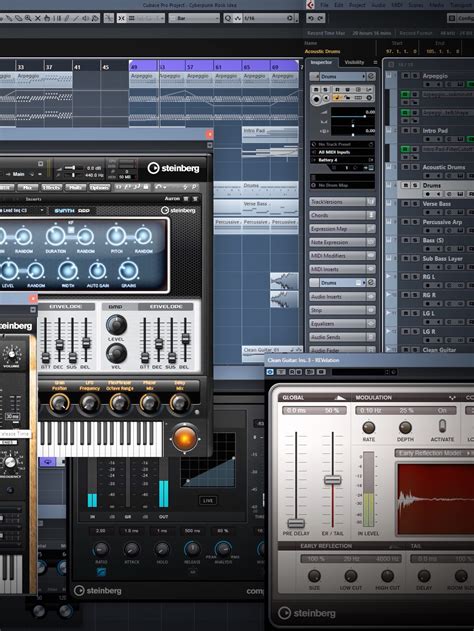The width and height of the screenshot is (474, 631).
Task: Toggle Solo on Verse Bass track
Action: click(x=415, y=204)
